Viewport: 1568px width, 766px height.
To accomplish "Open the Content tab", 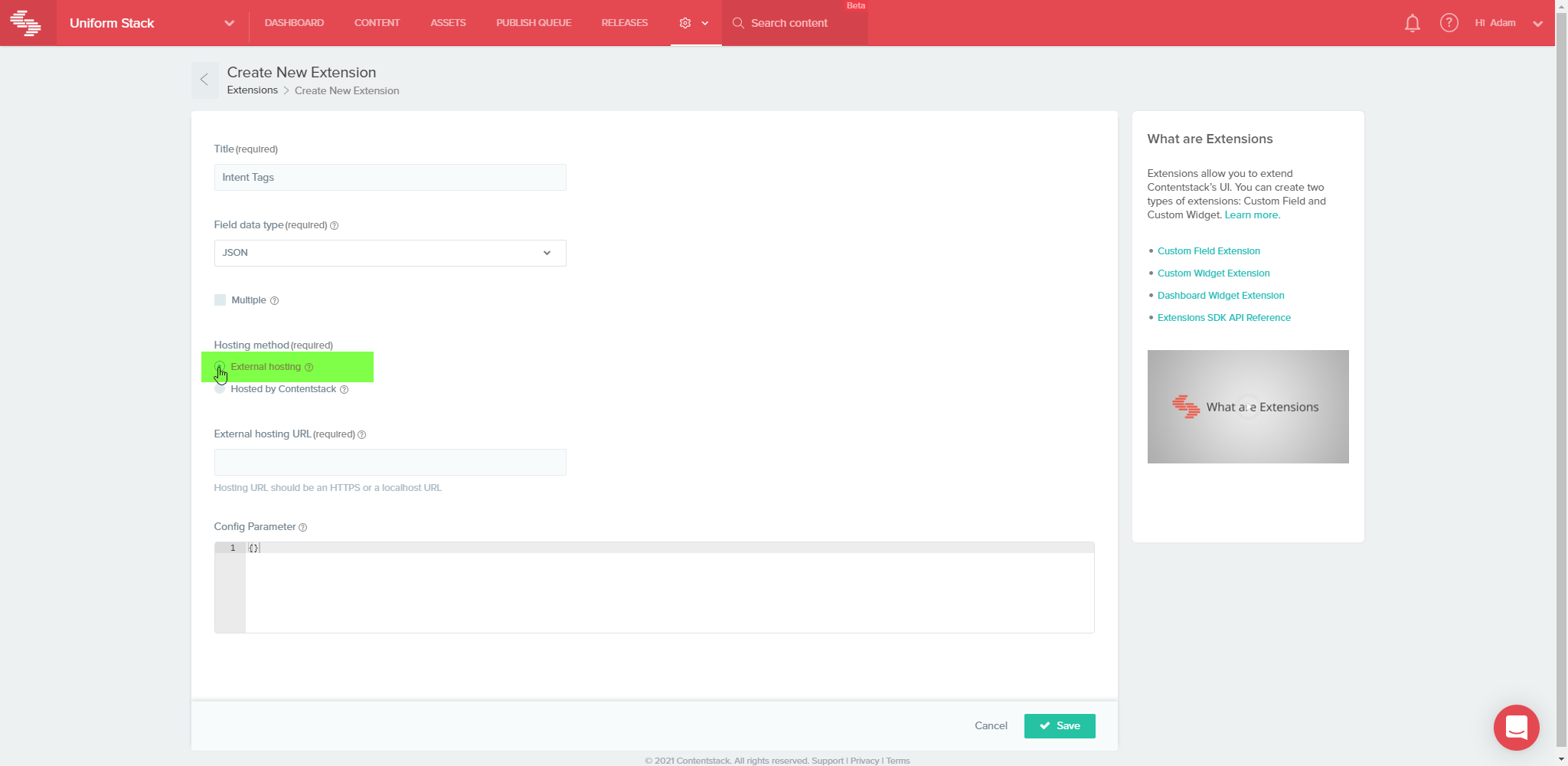I will coord(377,23).
